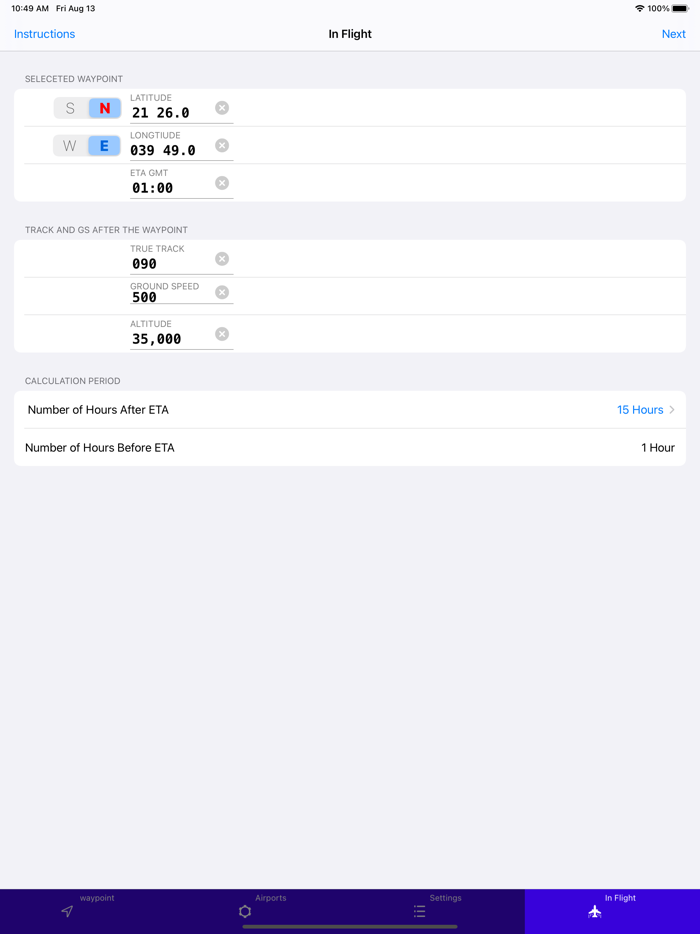
Task: Select N for north latitude
Action: click(104, 108)
